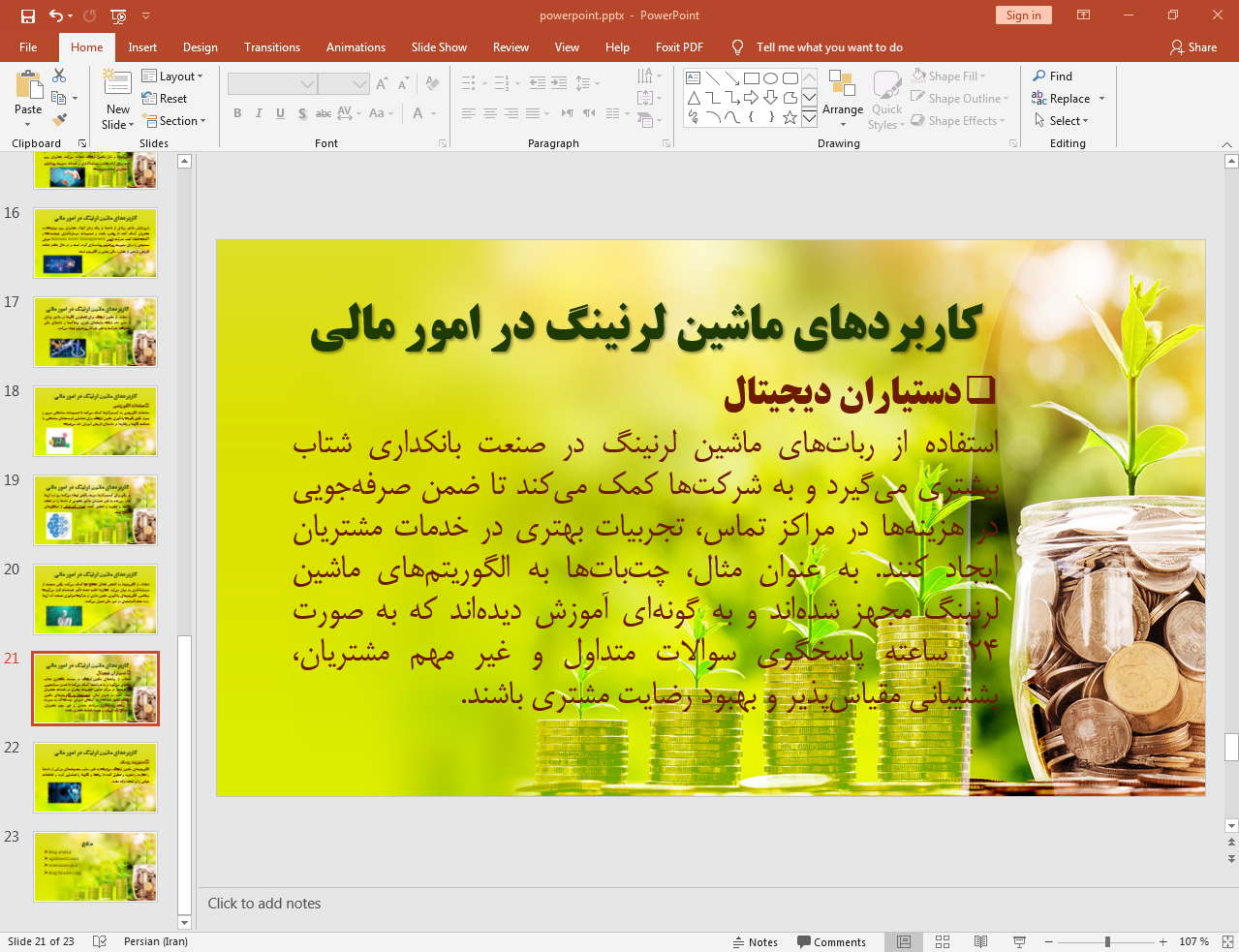Select slide 18 thumbnail
1239x952 pixels.
pos(95,421)
